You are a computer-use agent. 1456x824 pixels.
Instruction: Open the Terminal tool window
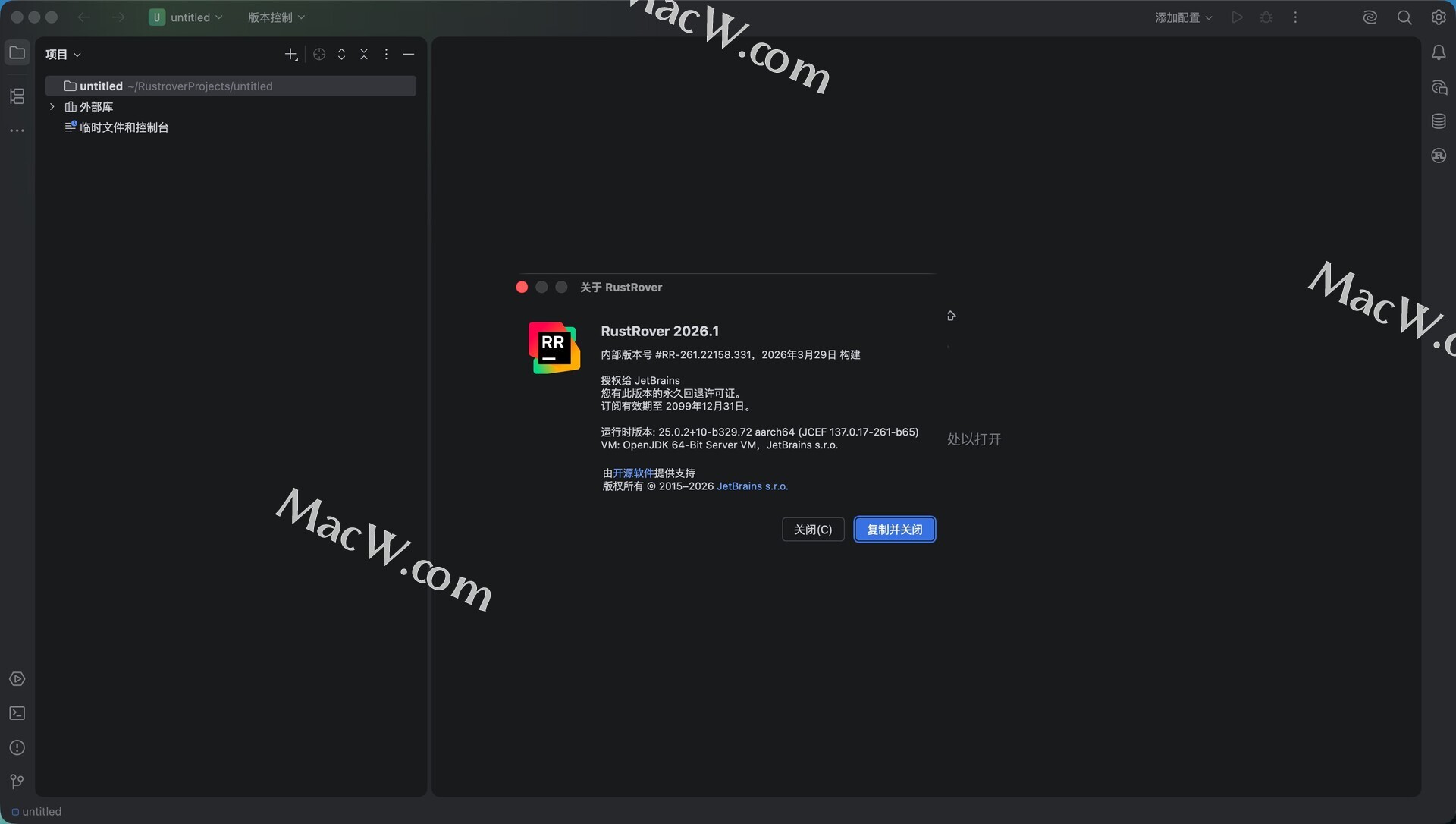point(17,713)
